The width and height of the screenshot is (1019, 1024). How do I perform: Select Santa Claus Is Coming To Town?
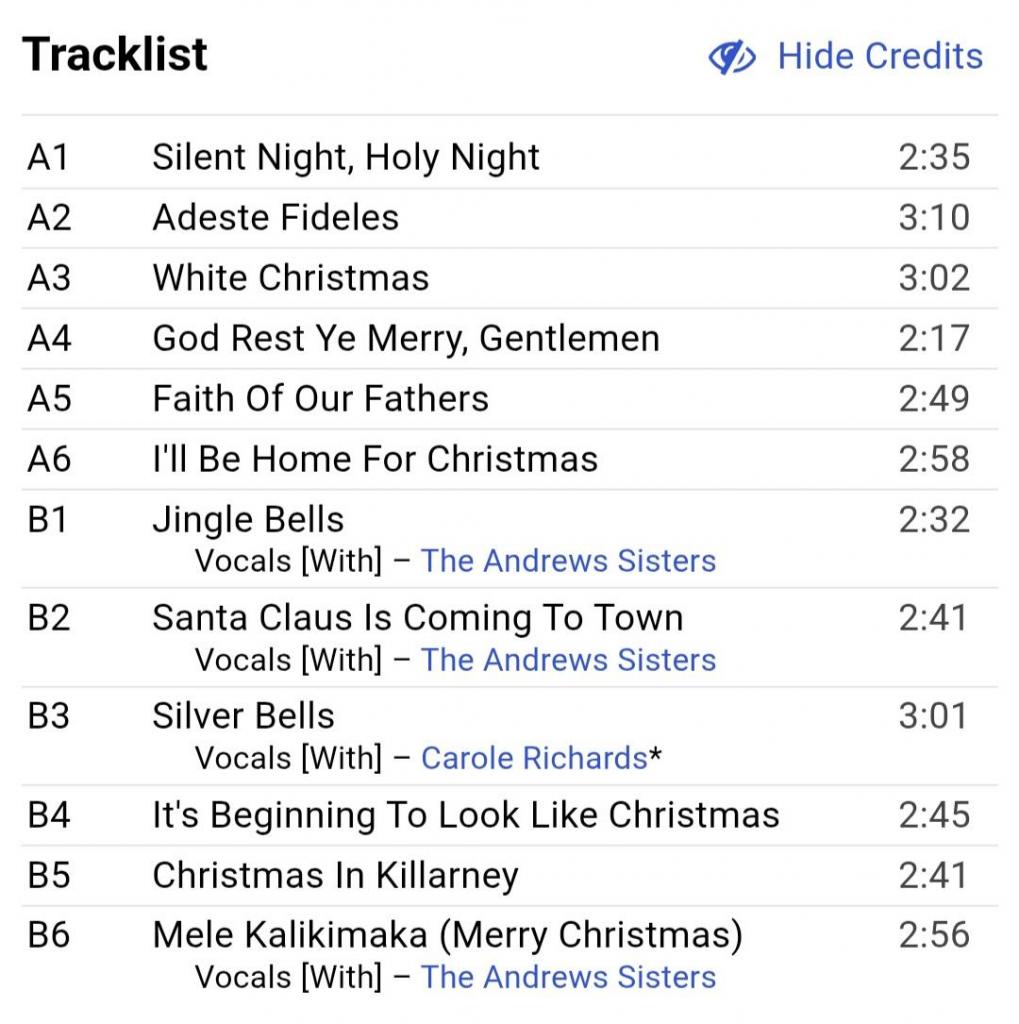[x=417, y=618]
